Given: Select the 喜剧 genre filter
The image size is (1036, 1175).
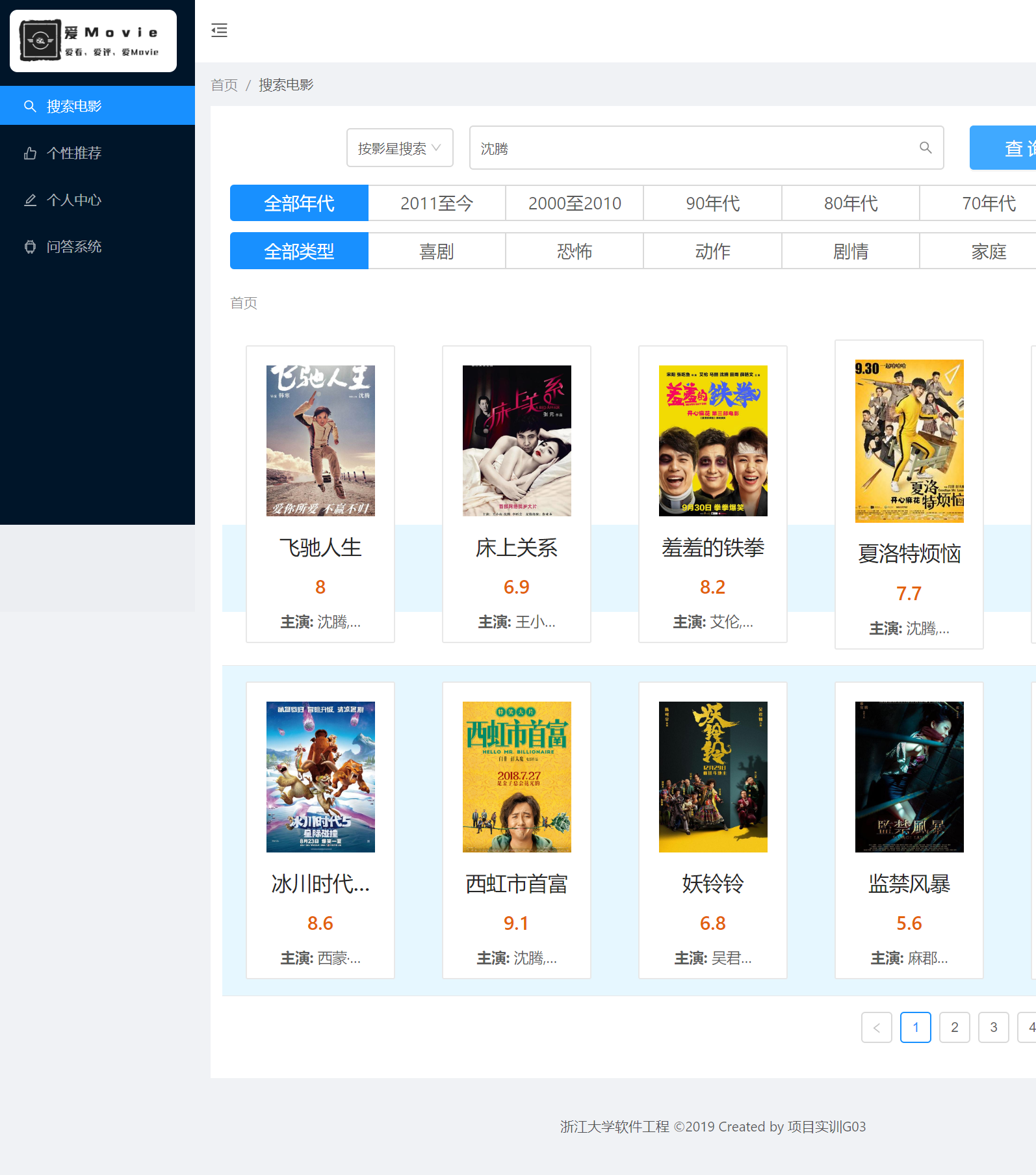Looking at the screenshot, I should click(437, 251).
